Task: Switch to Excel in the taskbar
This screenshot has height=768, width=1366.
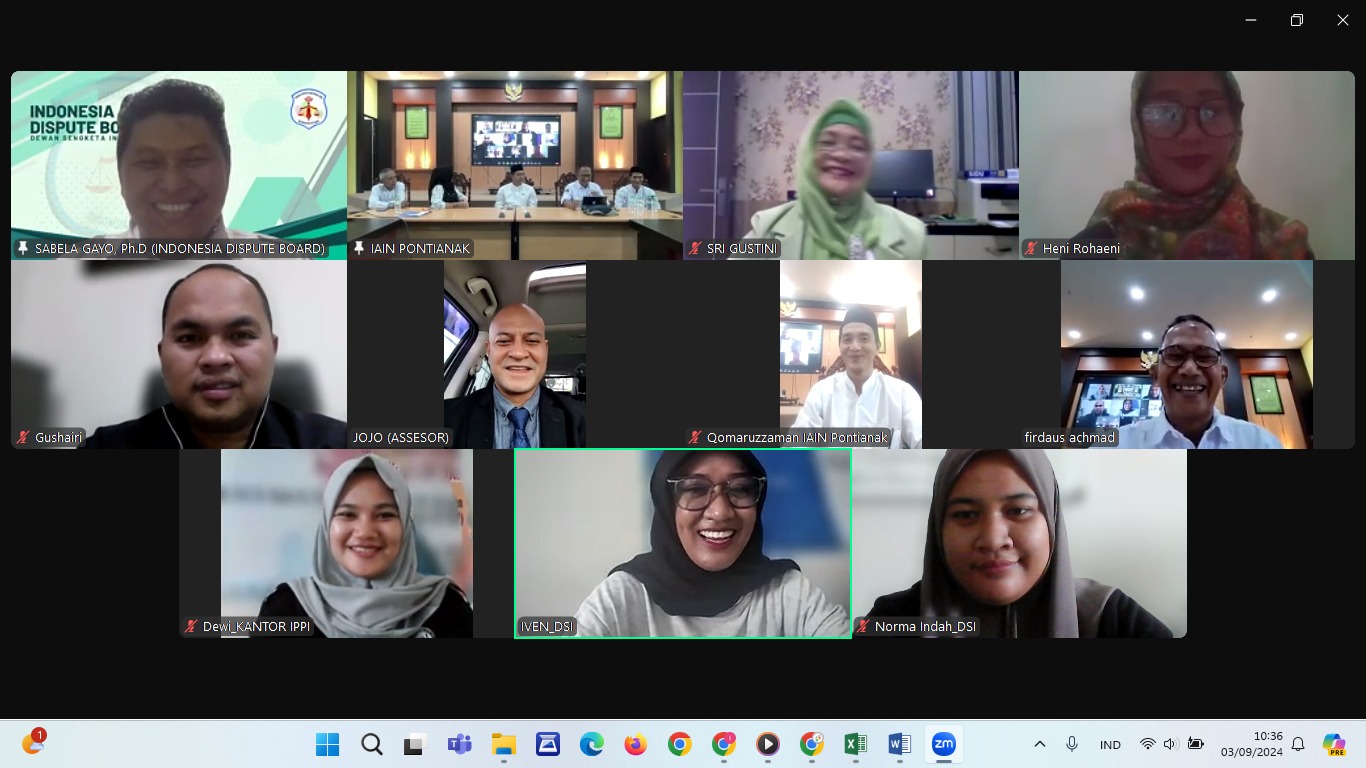Action: click(x=855, y=744)
